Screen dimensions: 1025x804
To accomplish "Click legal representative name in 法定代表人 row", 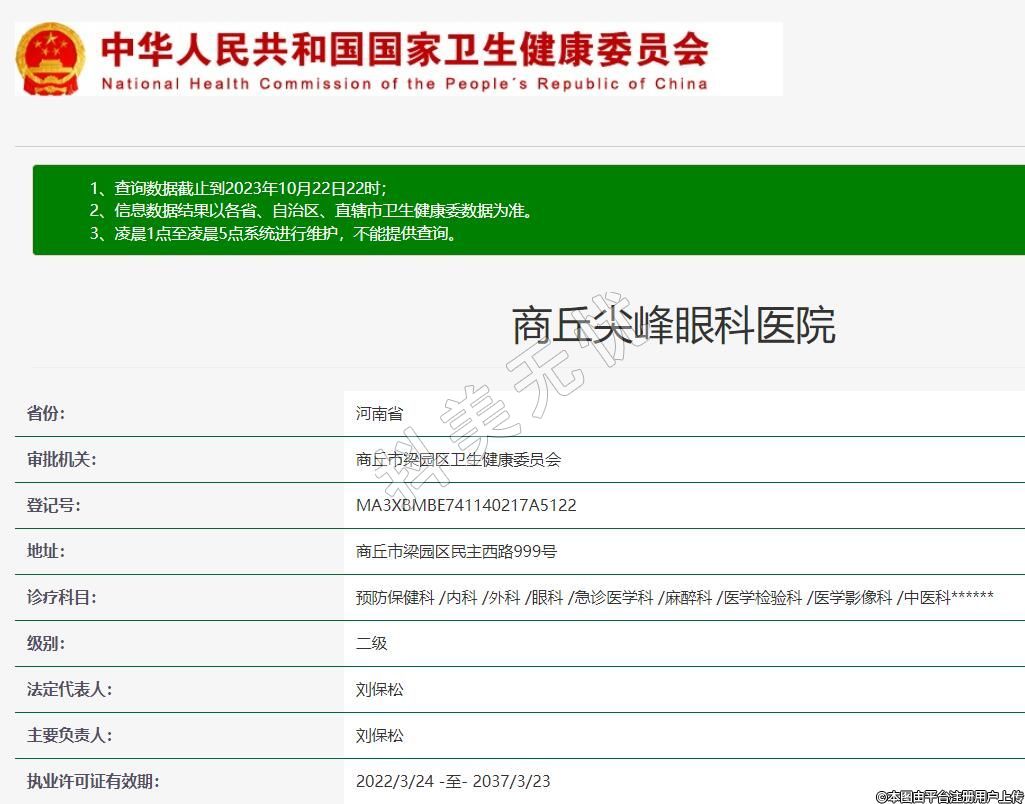I will pyautogui.click(x=380, y=689).
